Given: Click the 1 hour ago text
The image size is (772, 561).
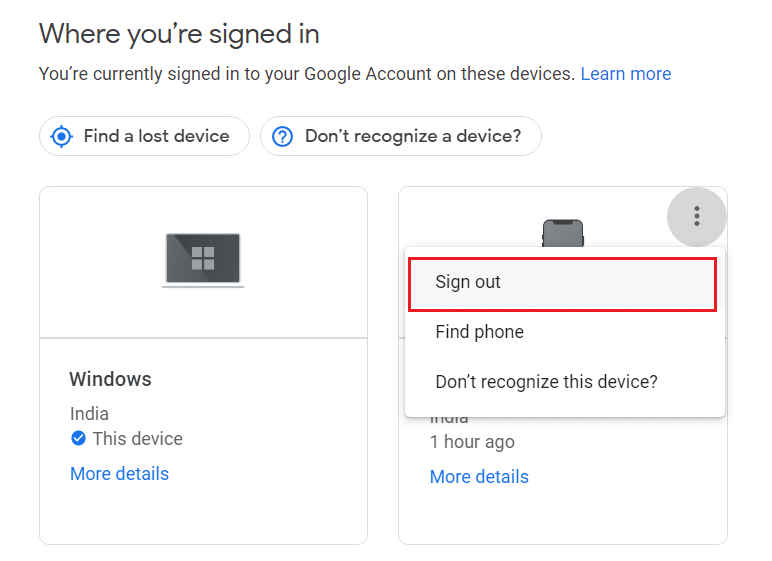Looking at the screenshot, I should coord(472,442).
